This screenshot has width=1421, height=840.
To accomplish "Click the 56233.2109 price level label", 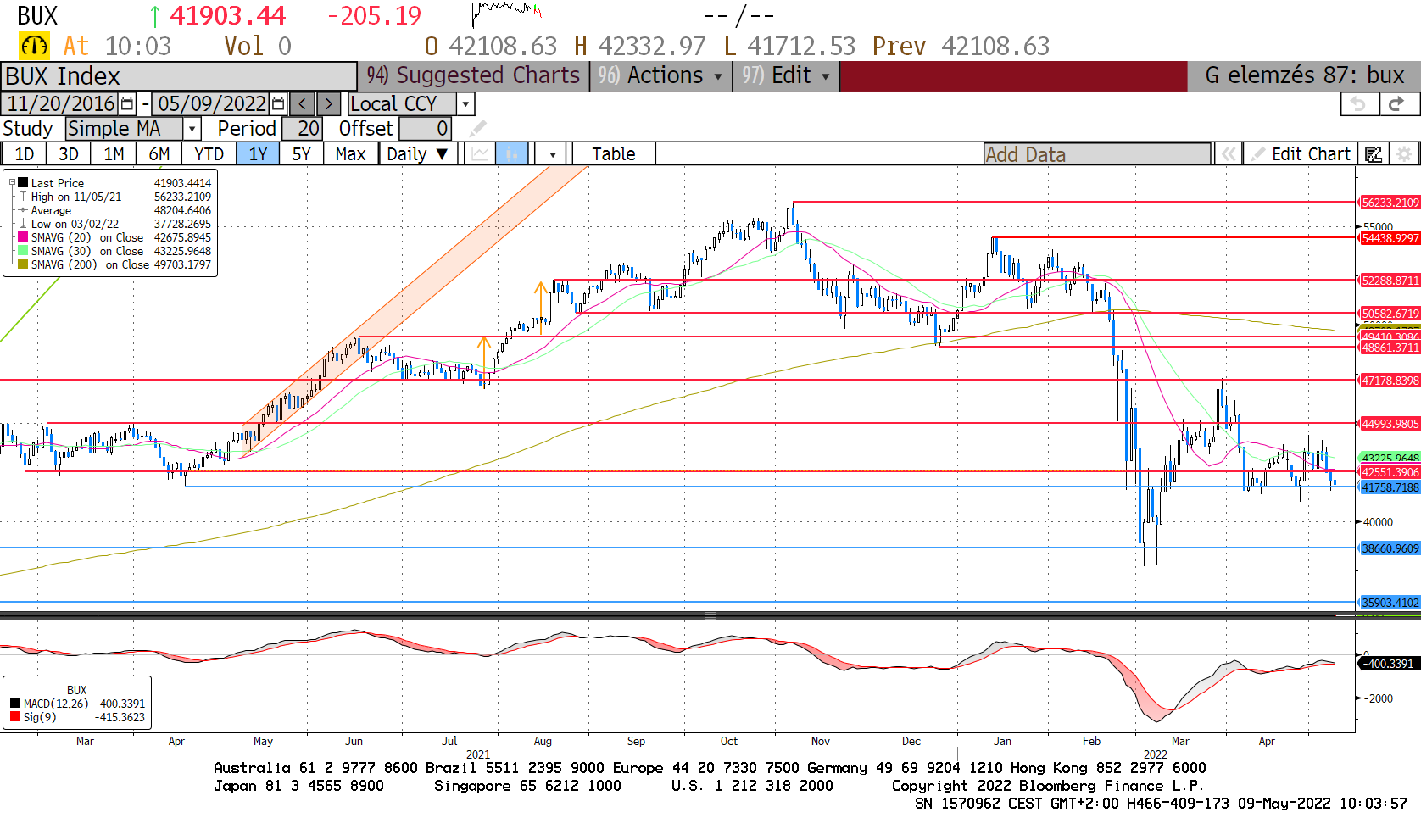I will 1390,203.
